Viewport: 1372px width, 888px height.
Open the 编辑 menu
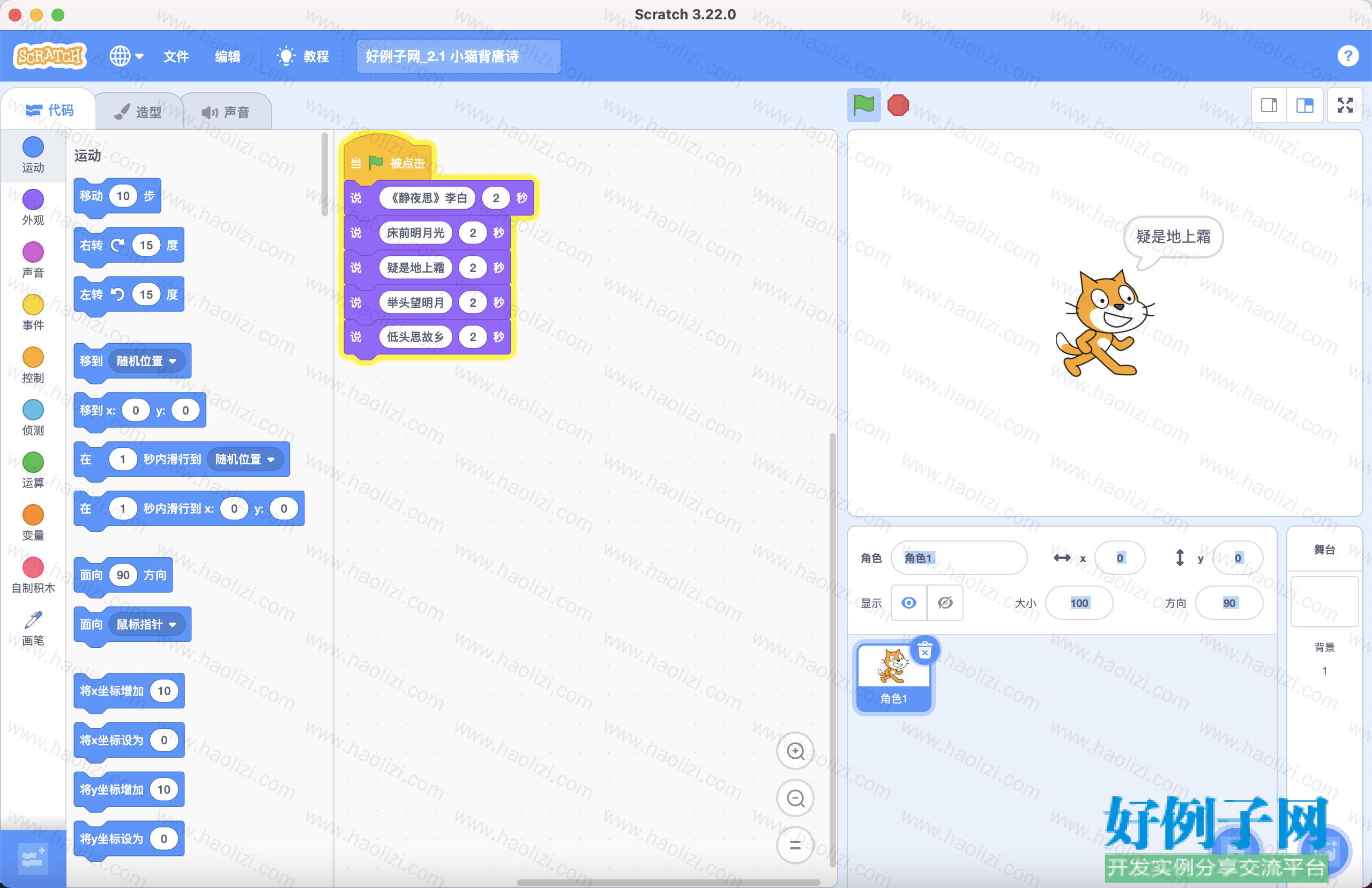(x=228, y=56)
